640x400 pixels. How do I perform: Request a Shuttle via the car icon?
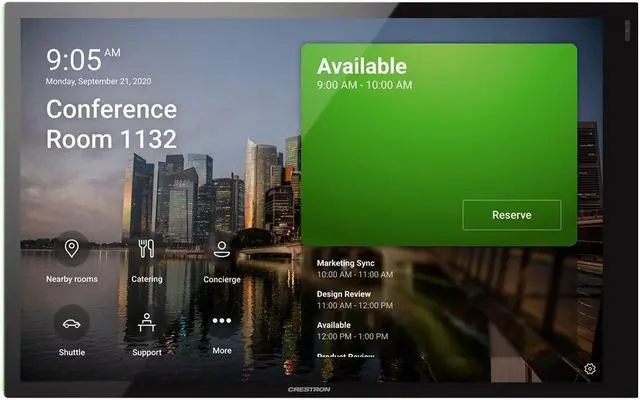tap(71, 324)
